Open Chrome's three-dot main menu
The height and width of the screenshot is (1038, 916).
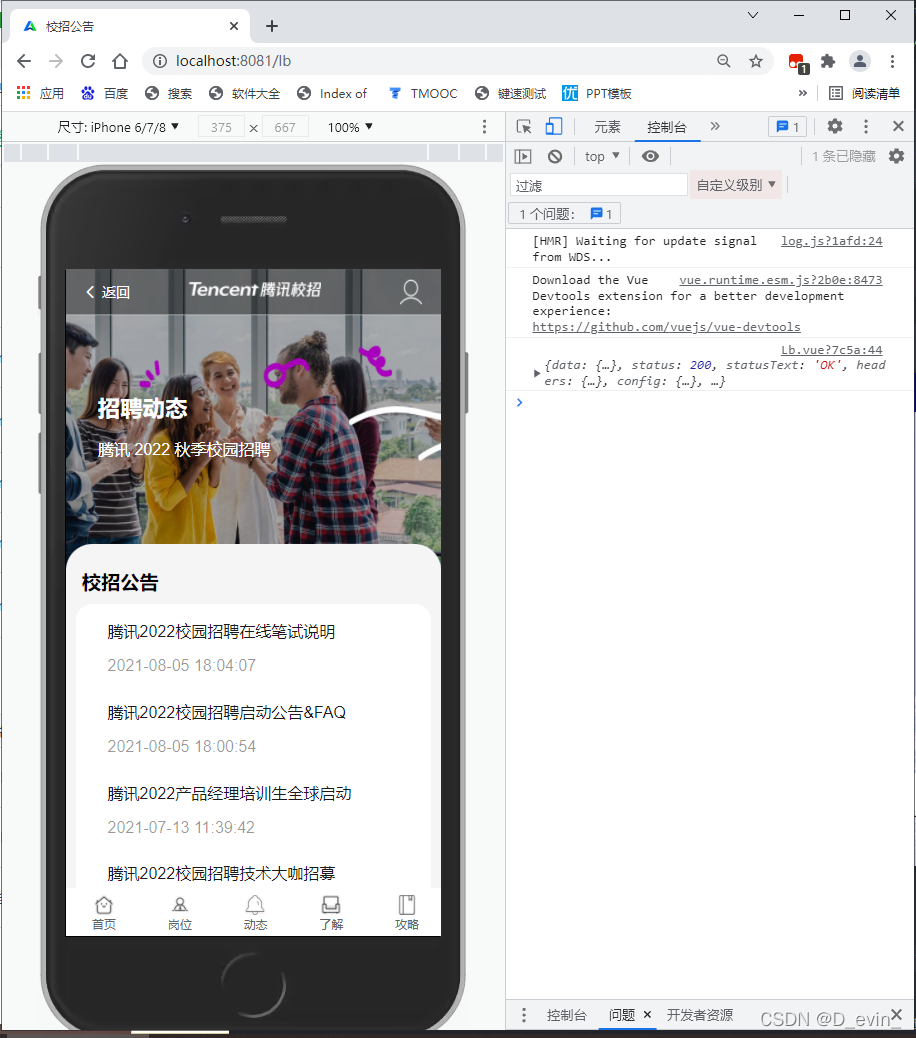892,61
